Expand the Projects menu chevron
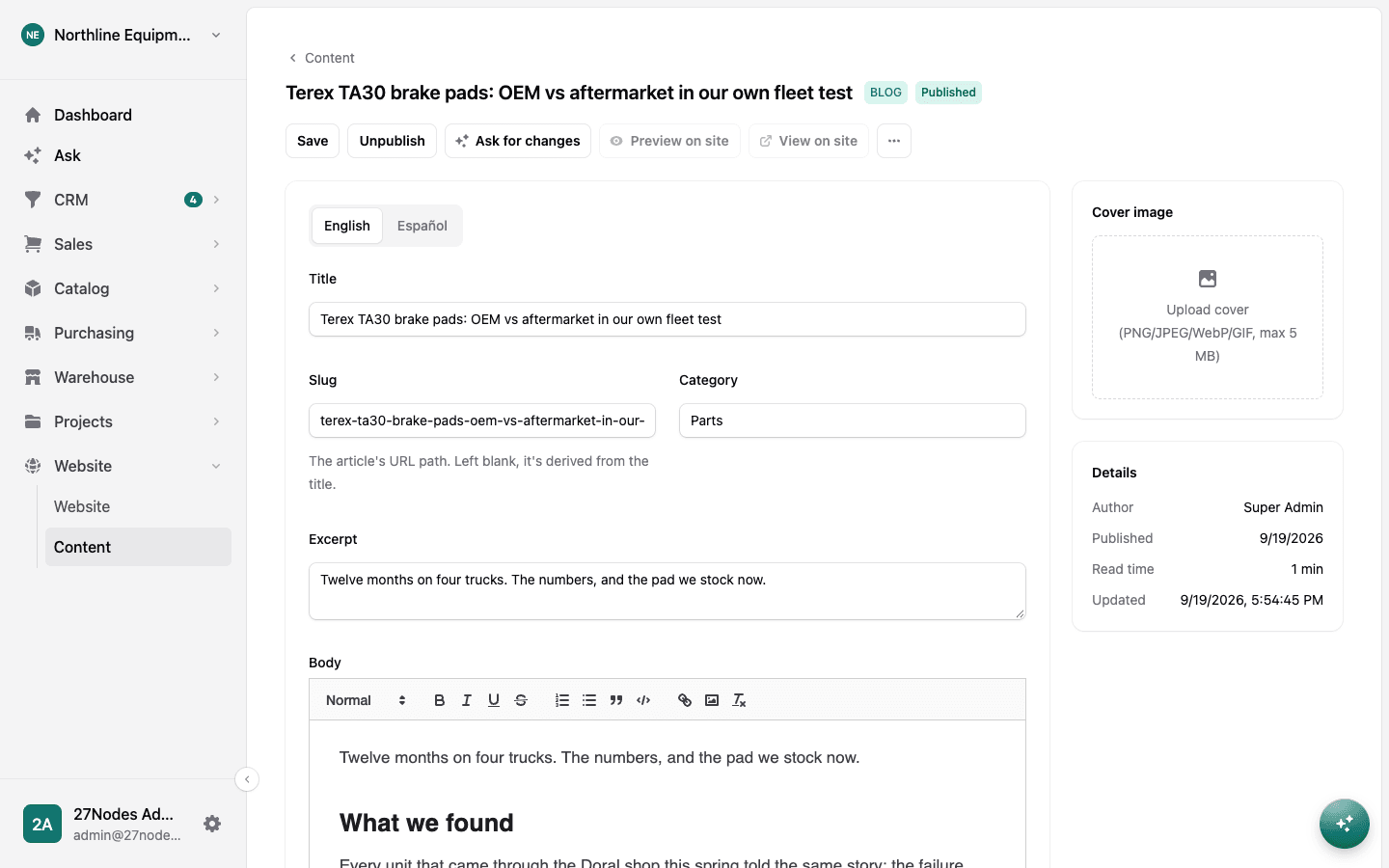 pos(216,421)
